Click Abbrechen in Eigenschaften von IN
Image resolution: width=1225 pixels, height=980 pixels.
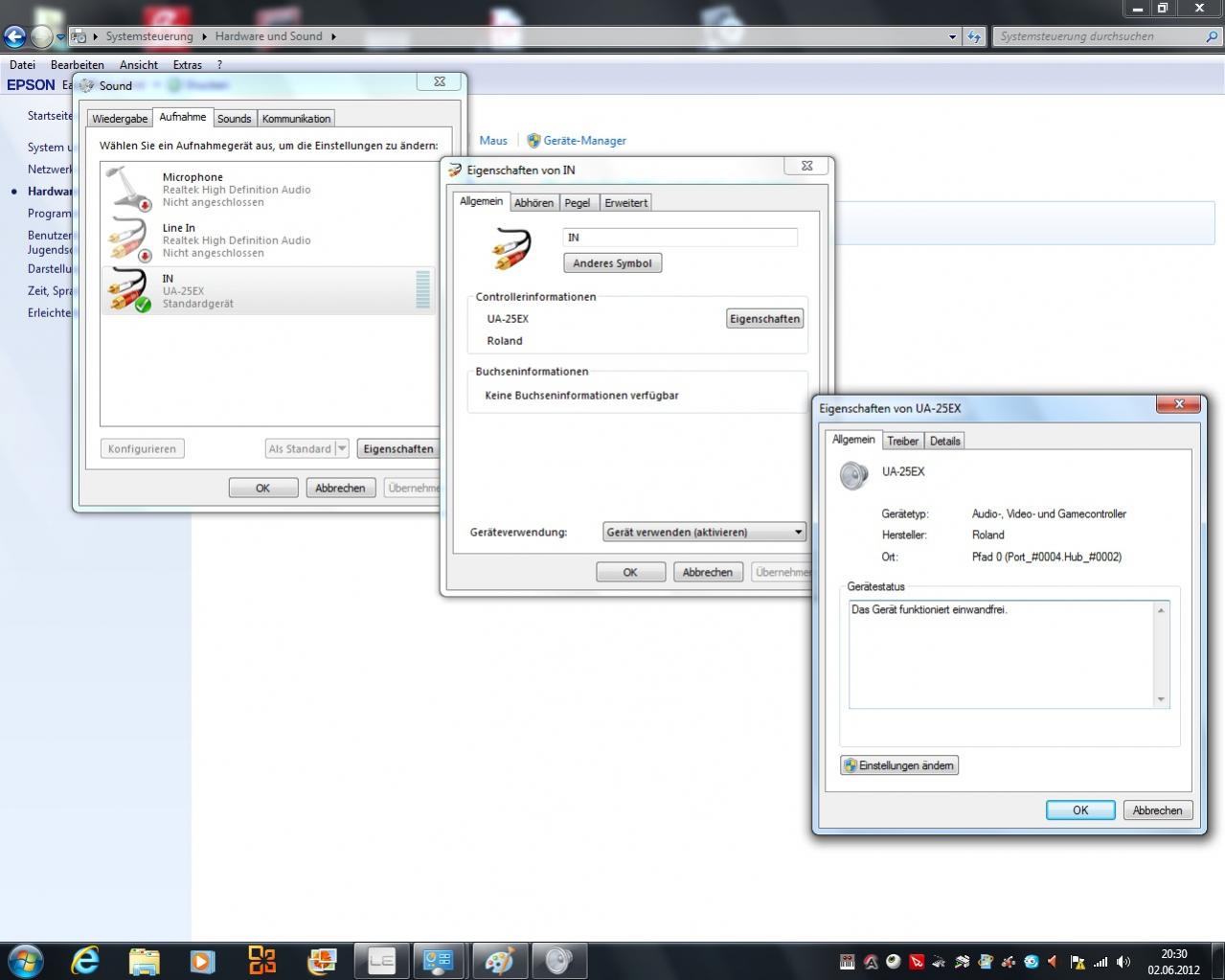point(708,572)
